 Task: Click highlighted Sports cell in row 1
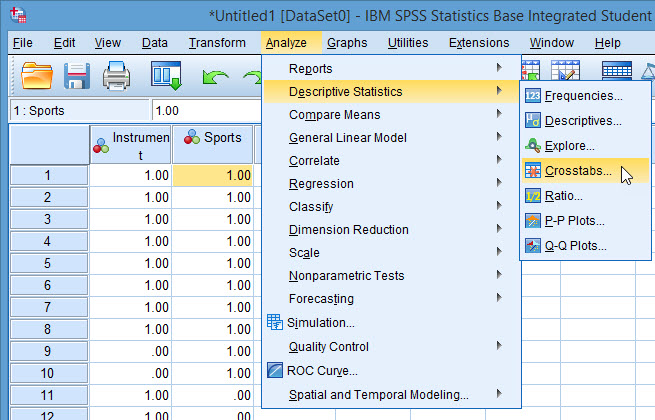pyautogui.click(x=212, y=175)
